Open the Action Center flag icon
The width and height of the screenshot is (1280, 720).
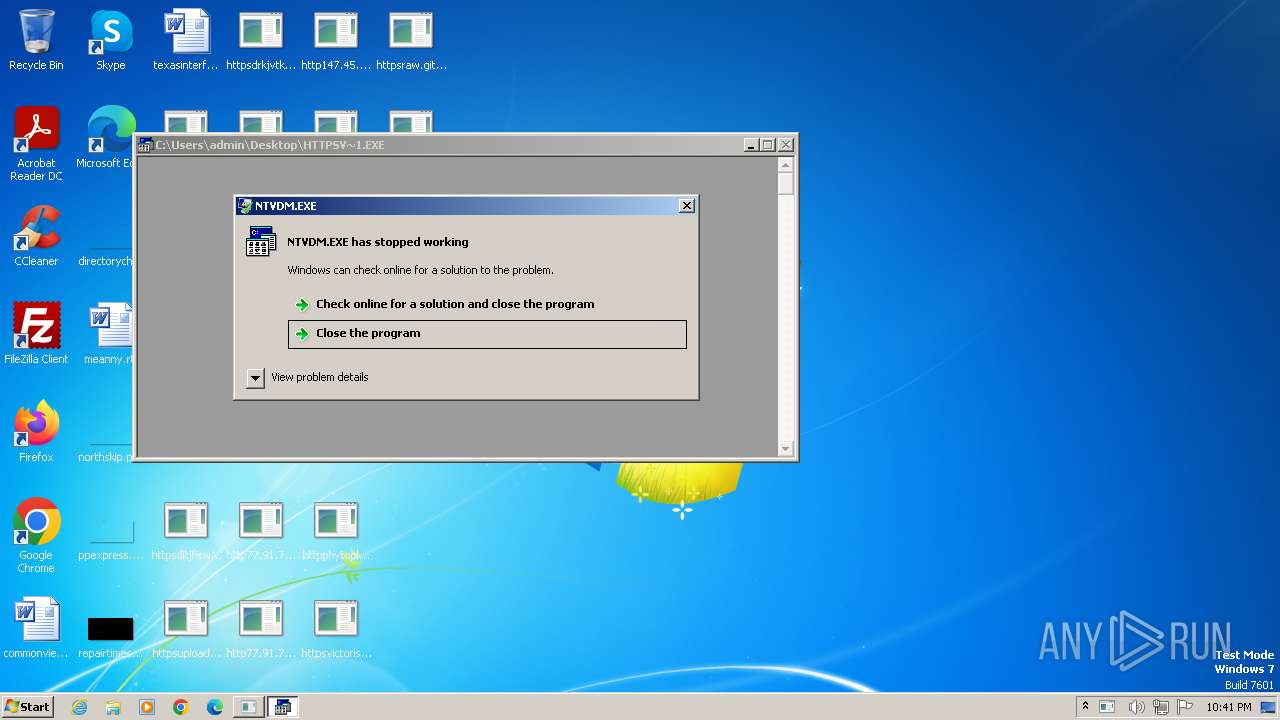tap(1185, 707)
